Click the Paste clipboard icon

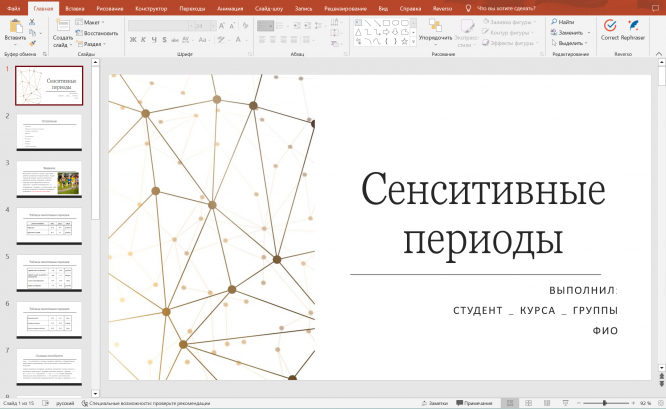coord(15,25)
